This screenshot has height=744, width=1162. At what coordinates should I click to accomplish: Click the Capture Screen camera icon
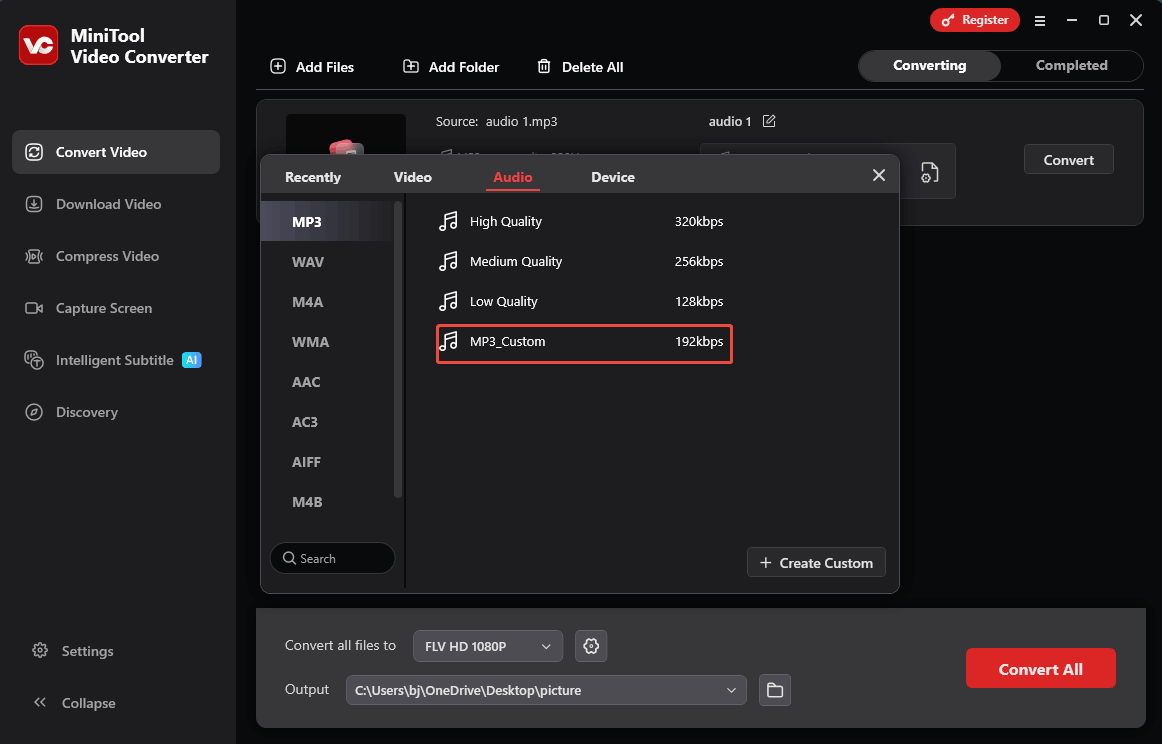pyautogui.click(x=34, y=308)
